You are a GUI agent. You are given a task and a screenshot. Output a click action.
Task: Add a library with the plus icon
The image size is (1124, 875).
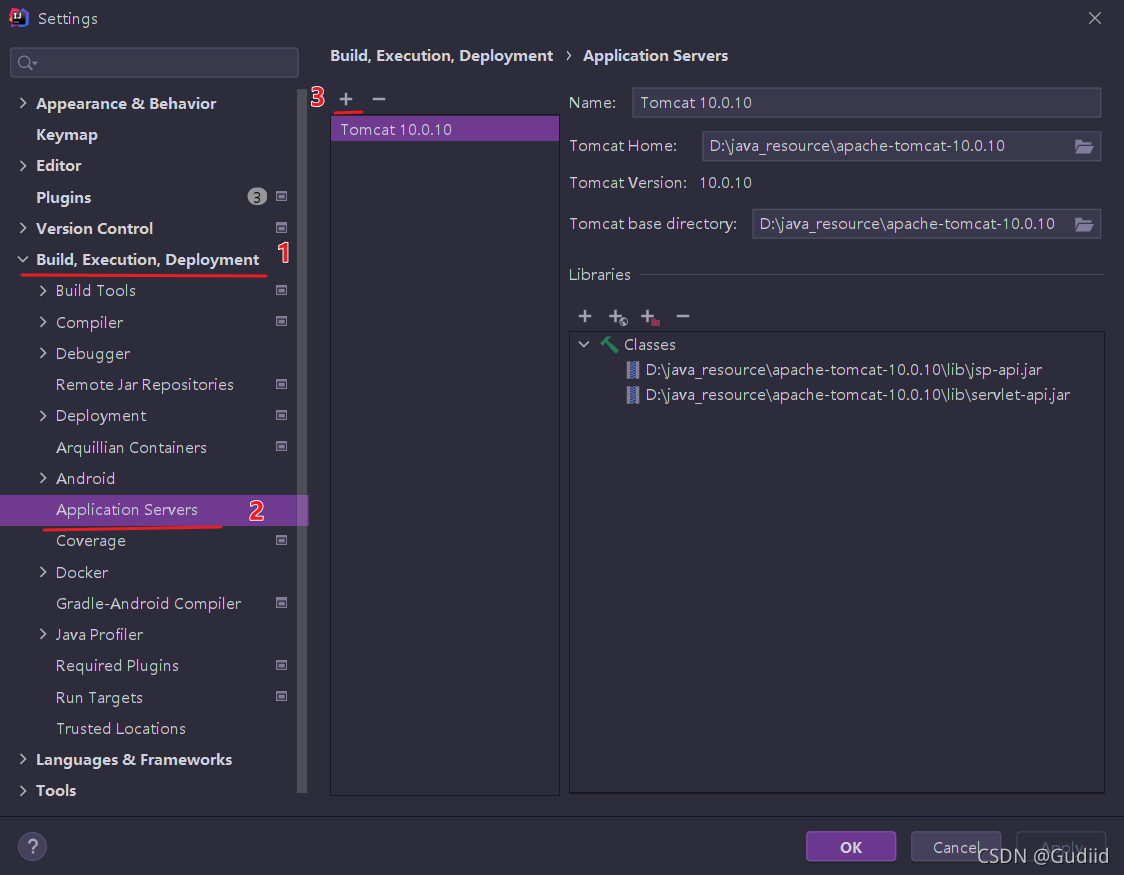click(x=585, y=316)
